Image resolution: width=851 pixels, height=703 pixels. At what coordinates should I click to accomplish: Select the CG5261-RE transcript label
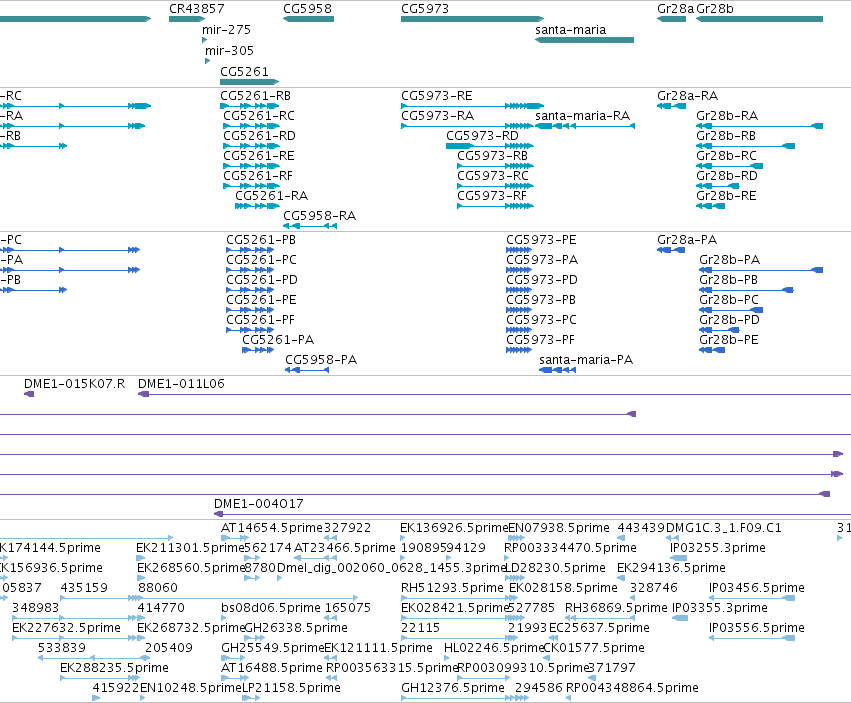tap(259, 156)
